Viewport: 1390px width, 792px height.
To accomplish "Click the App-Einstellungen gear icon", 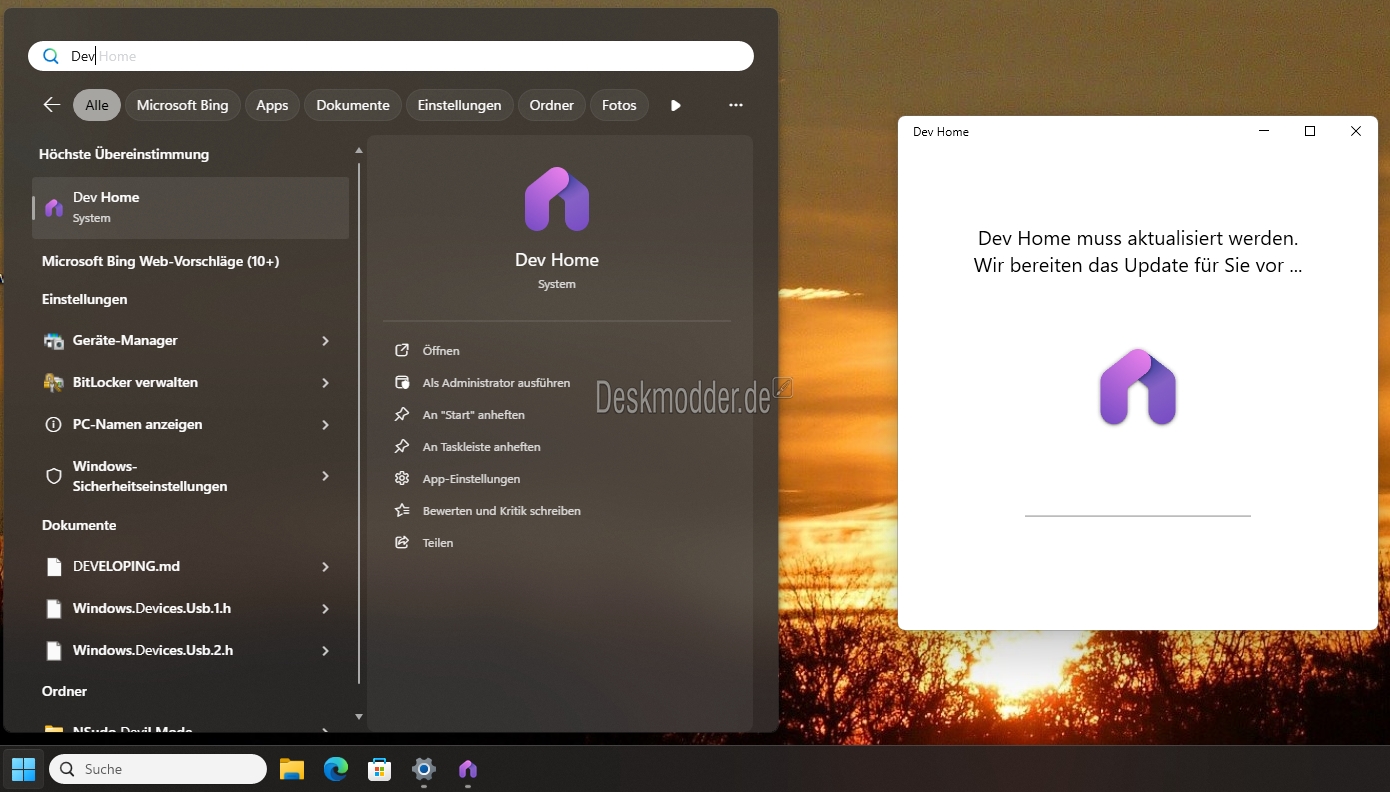I will pyautogui.click(x=402, y=479).
